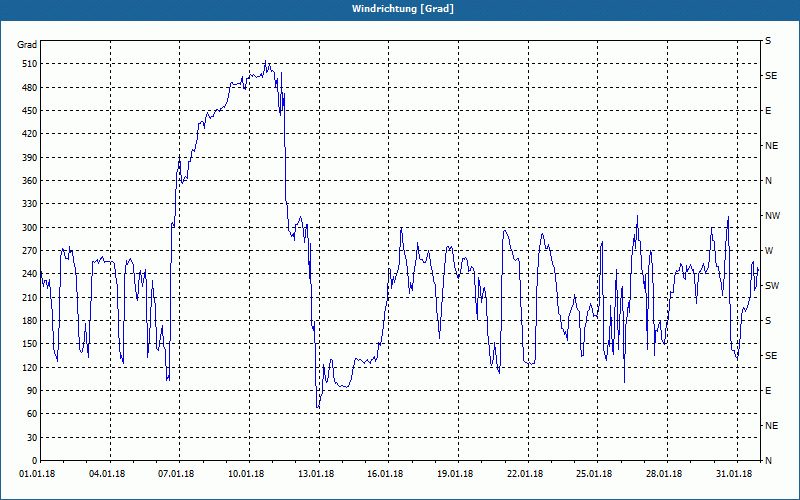Screen dimensions: 800x500
Task: Click the N compass label on the 0 baseline
Action: 768,461
